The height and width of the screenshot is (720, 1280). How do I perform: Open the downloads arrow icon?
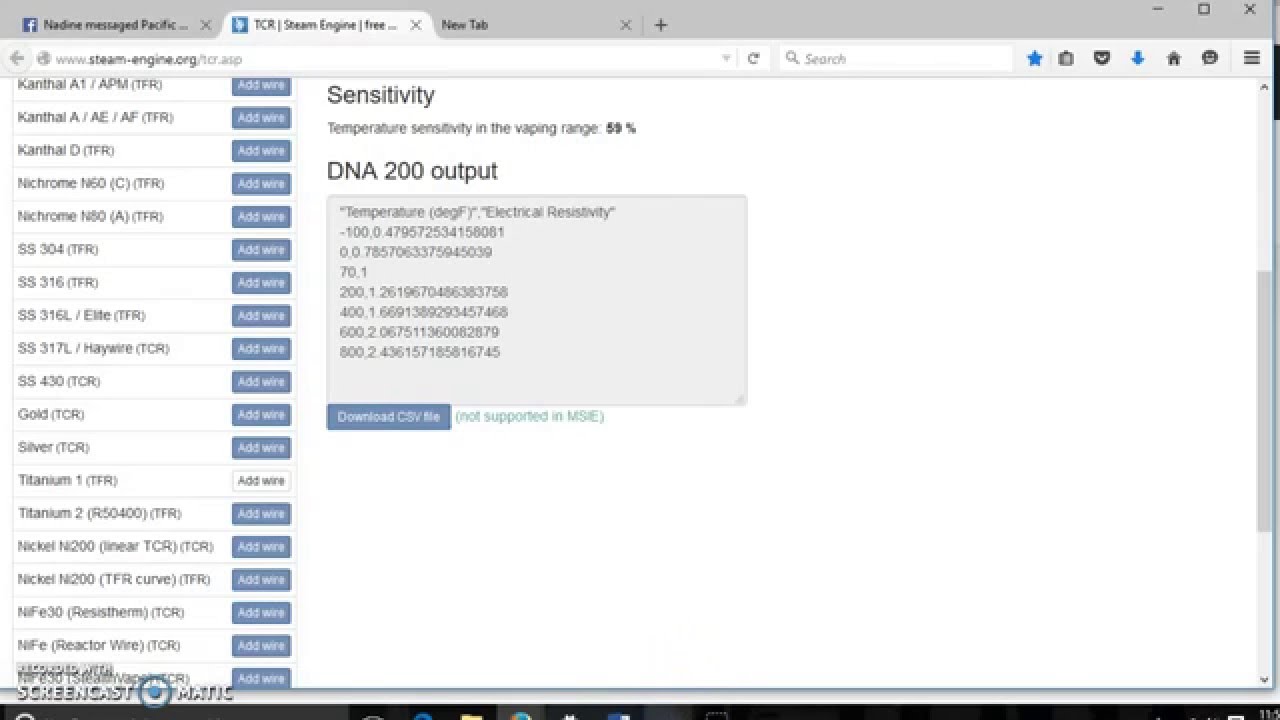1138,59
